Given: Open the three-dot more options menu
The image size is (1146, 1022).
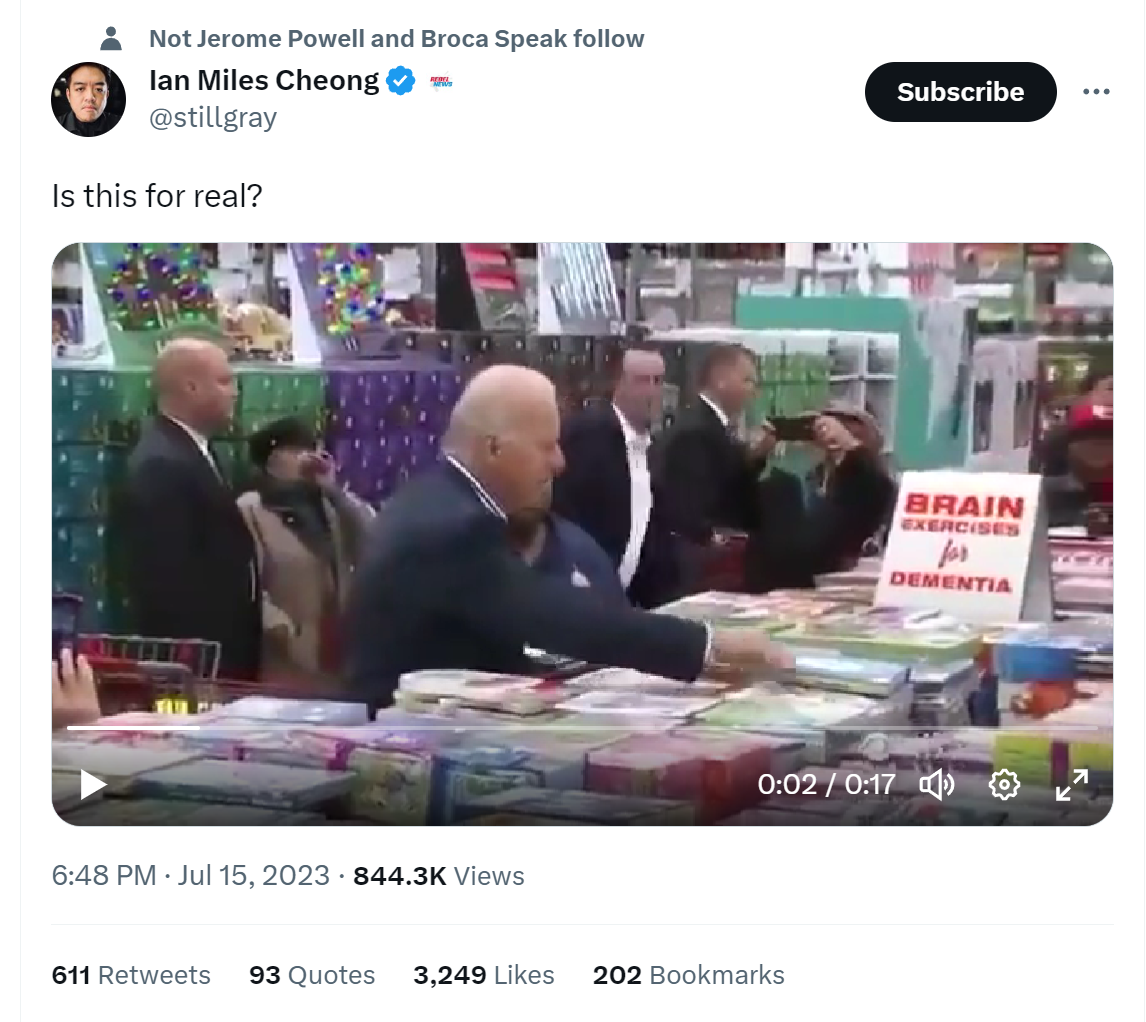Looking at the screenshot, I should click(x=1096, y=91).
